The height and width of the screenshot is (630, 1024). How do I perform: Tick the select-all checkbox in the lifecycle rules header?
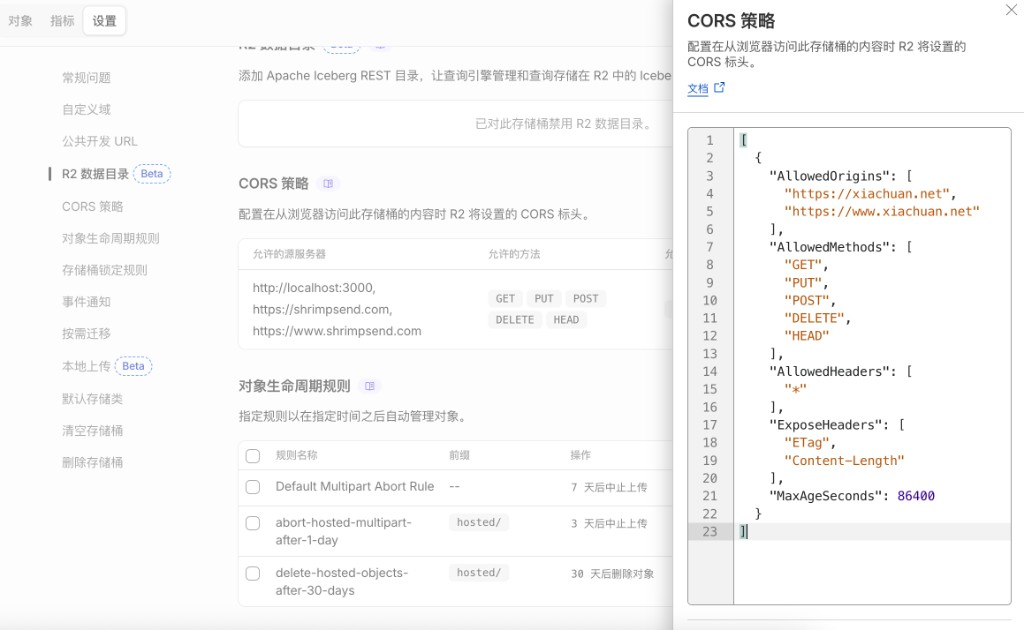pyautogui.click(x=253, y=456)
